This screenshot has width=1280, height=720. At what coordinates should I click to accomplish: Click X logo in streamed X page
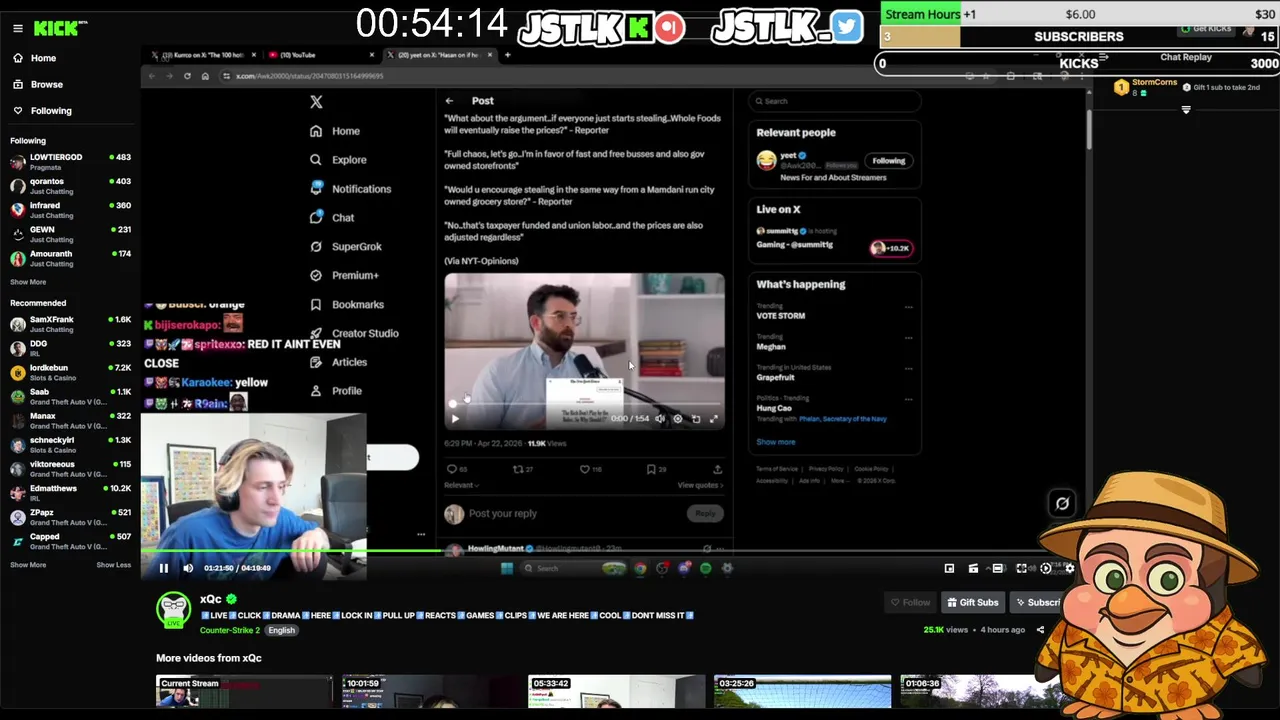click(x=316, y=102)
